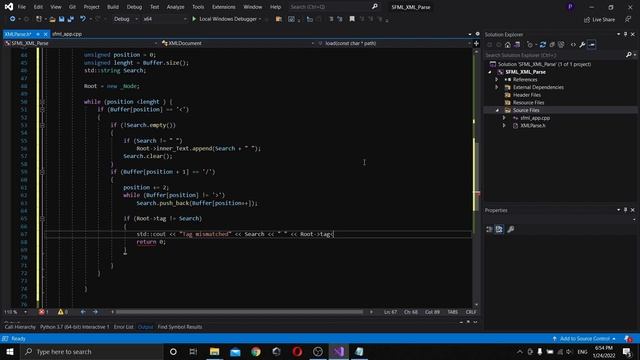Screen dimensions: 640x360
Task: Open the Error List tab
Action: pyautogui.click(x=123, y=327)
